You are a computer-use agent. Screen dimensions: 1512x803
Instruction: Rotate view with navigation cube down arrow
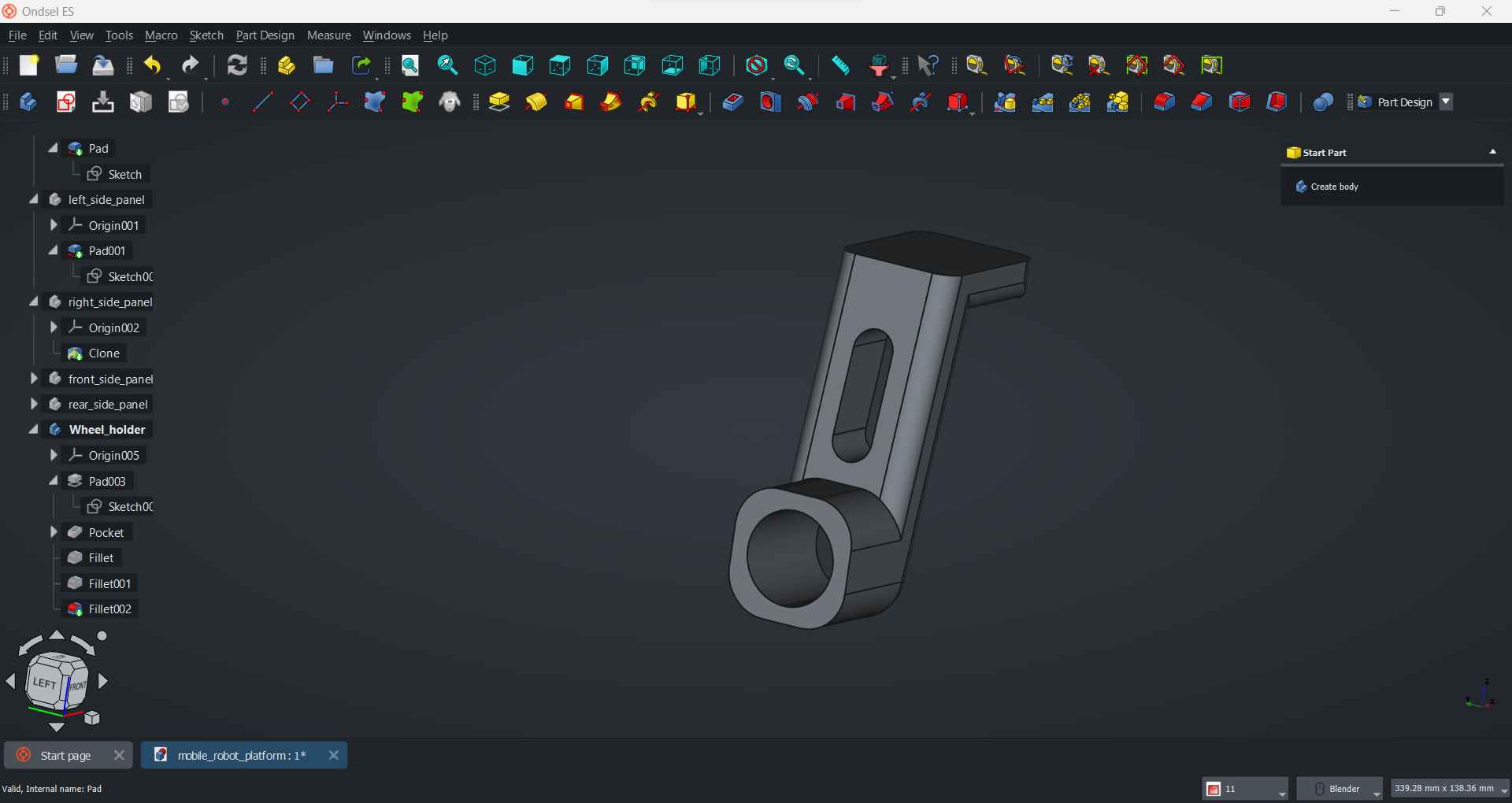tap(57, 727)
